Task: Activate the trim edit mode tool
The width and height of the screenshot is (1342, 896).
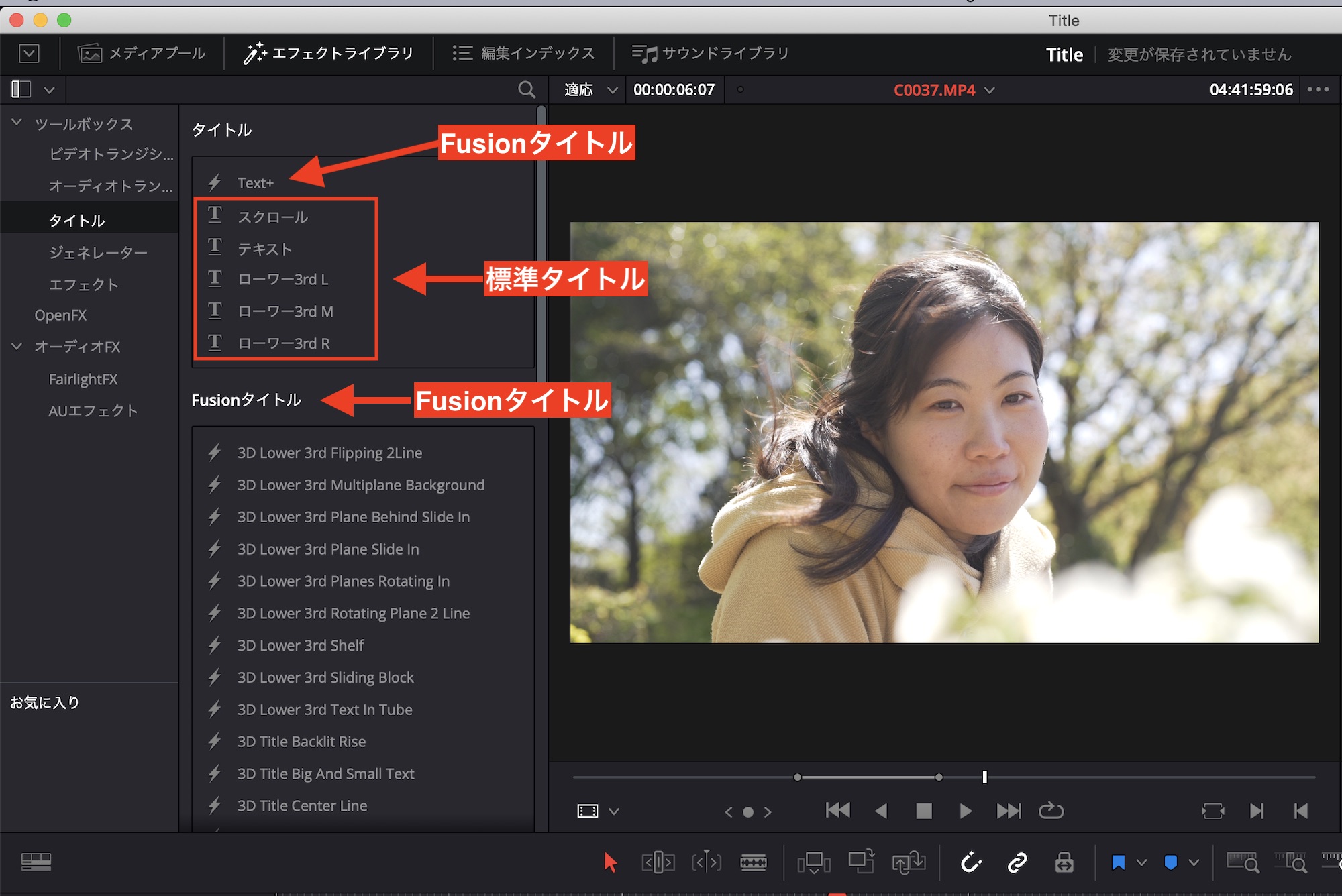Action: 658,862
